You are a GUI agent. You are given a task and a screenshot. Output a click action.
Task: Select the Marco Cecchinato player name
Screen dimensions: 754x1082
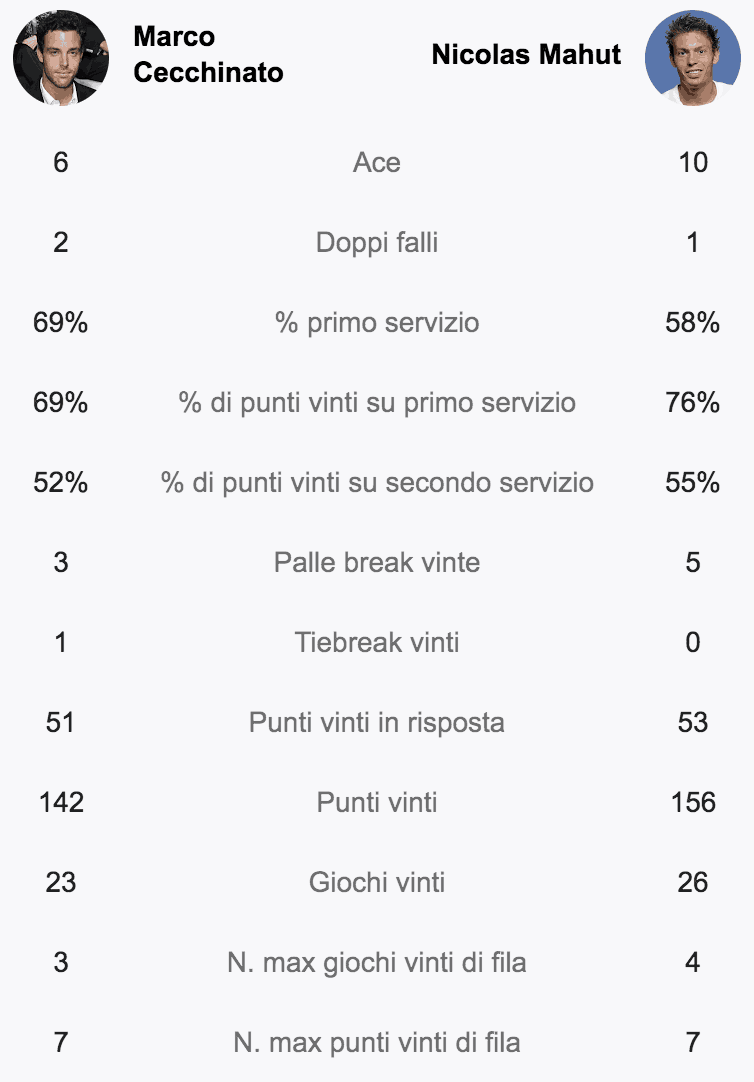click(208, 55)
